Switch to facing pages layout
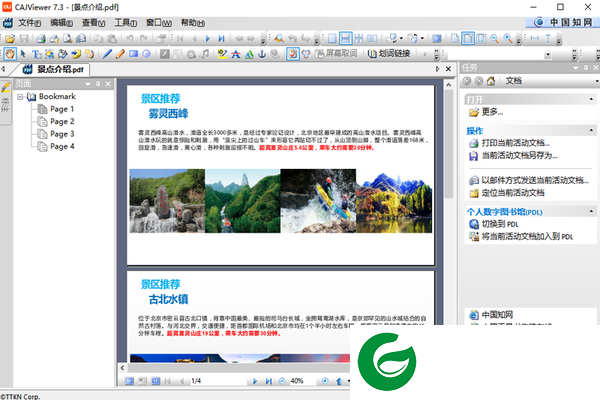Screen dimensions: 600x400 pyautogui.click(x=372, y=38)
